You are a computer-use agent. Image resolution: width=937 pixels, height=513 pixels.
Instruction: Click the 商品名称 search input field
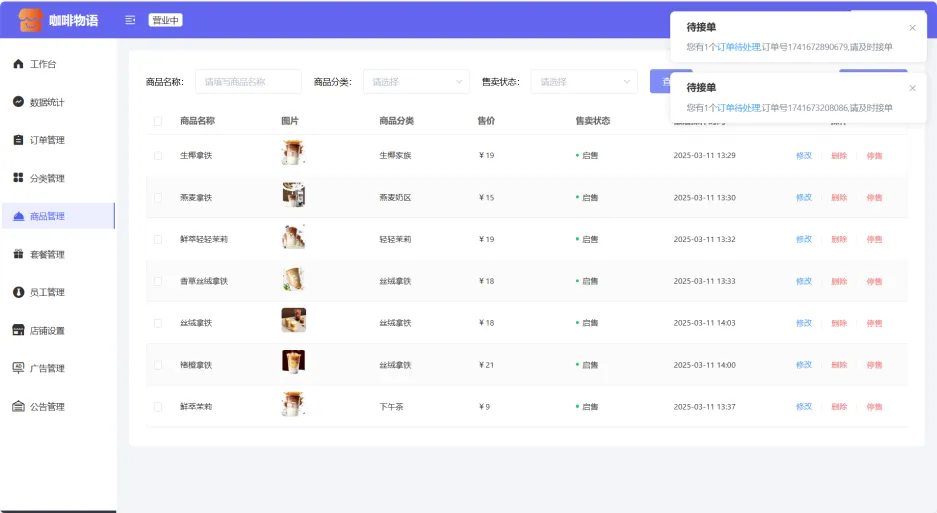[x=248, y=82]
